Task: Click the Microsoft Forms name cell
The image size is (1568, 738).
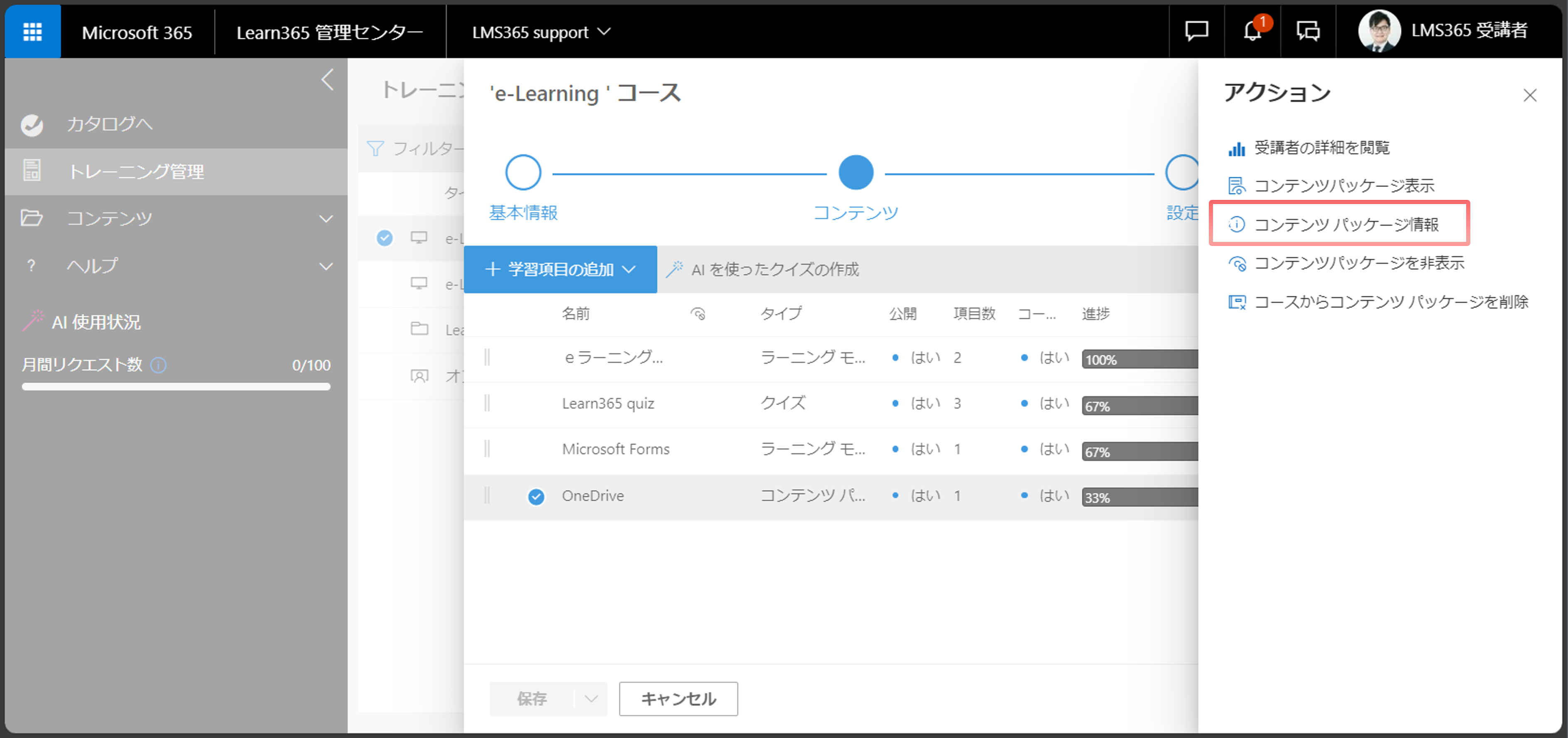Action: pos(615,449)
